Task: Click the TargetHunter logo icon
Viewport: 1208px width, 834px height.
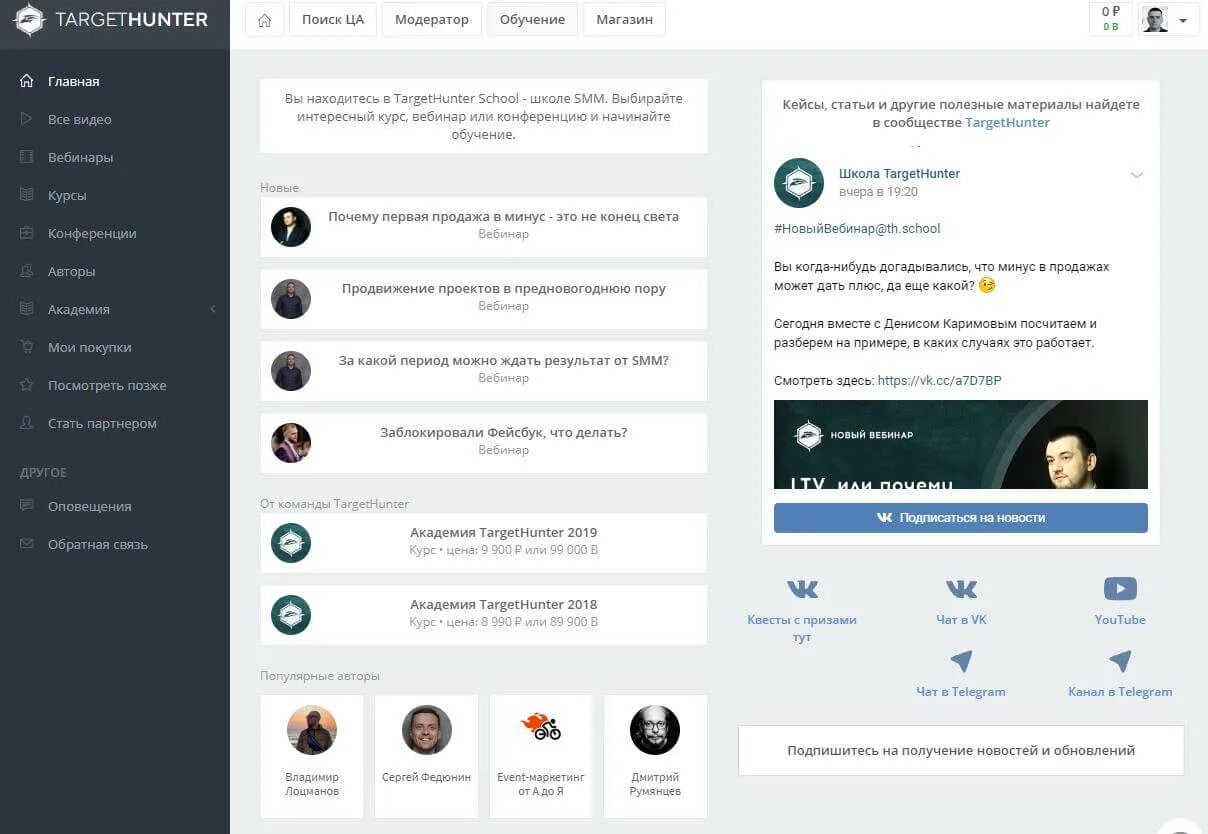Action: [x=29, y=20]
